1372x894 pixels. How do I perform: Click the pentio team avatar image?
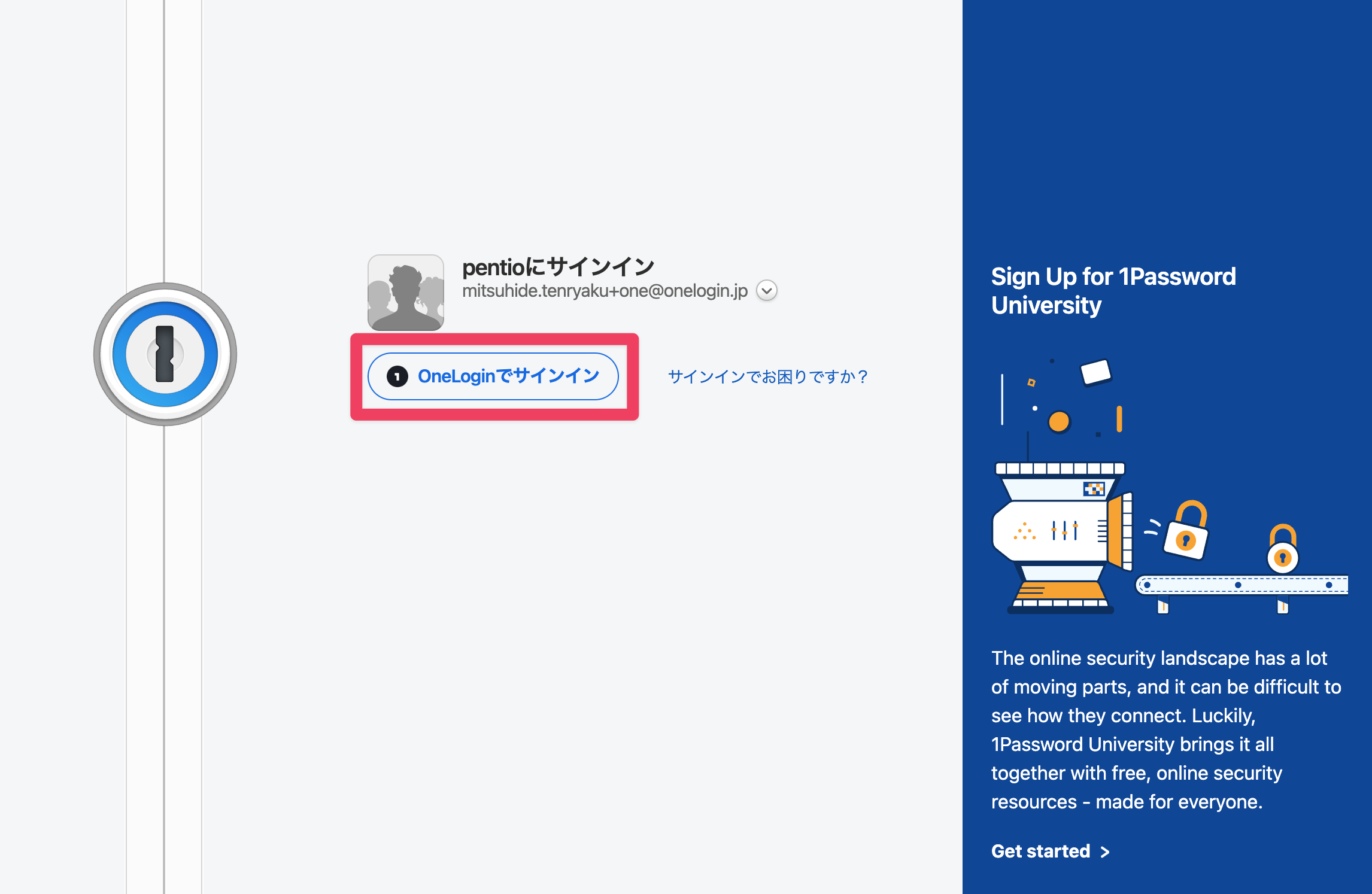406,293
